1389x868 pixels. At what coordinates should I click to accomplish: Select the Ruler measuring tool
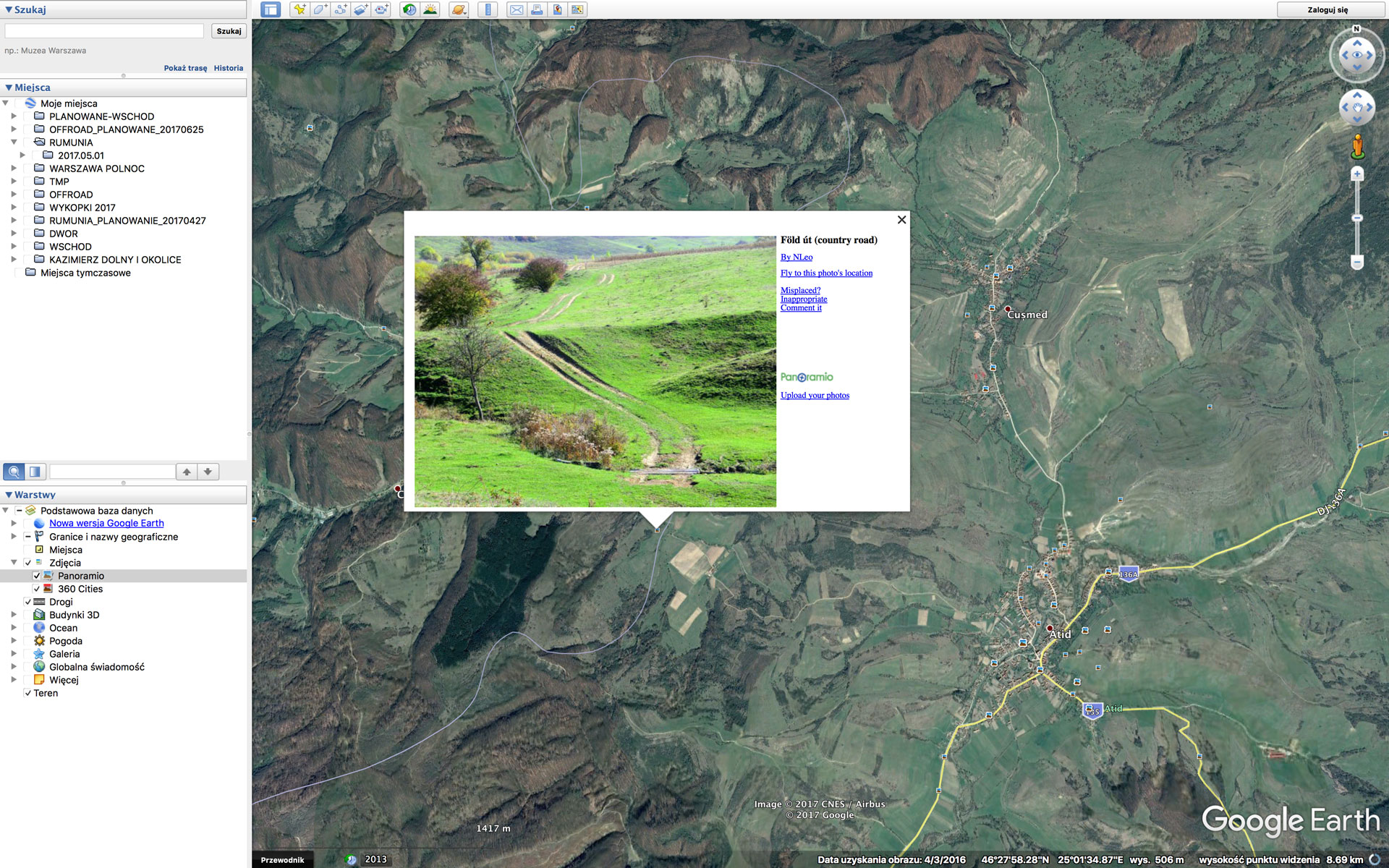[x=488, y=9]
